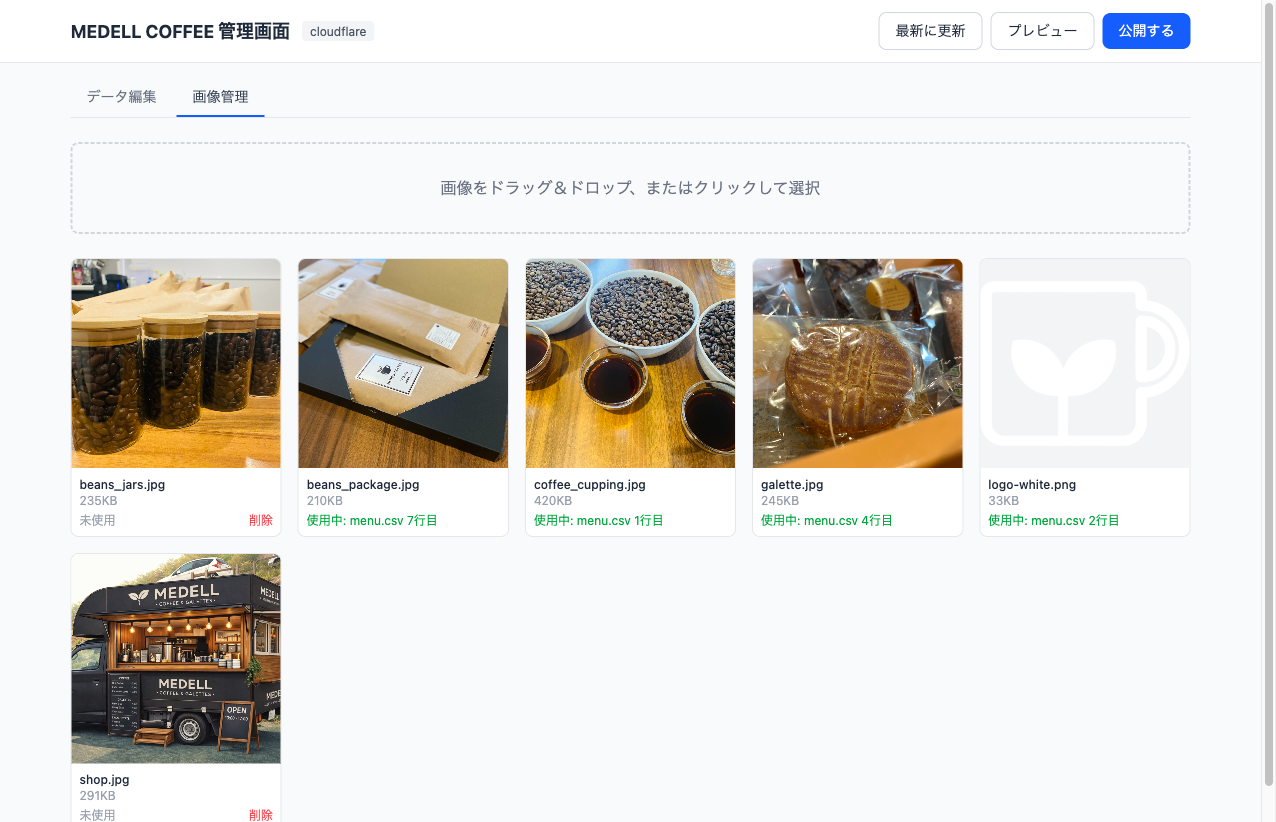
Task: Open menu.csv 1行目 usage link for coffee_cupping.jpg
Action: (x=597, y=520)
